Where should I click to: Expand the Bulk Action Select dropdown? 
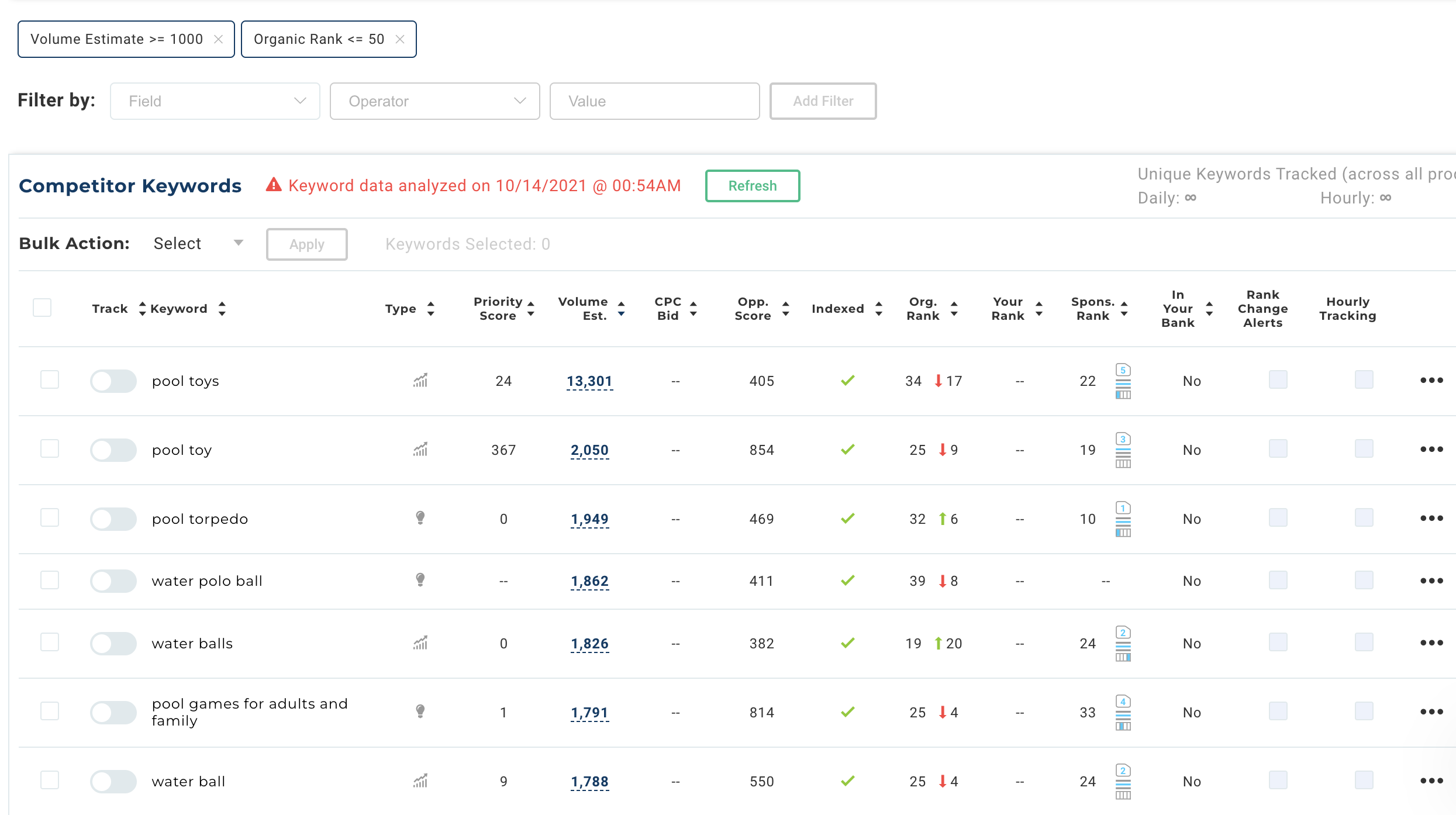pos(198,243)
